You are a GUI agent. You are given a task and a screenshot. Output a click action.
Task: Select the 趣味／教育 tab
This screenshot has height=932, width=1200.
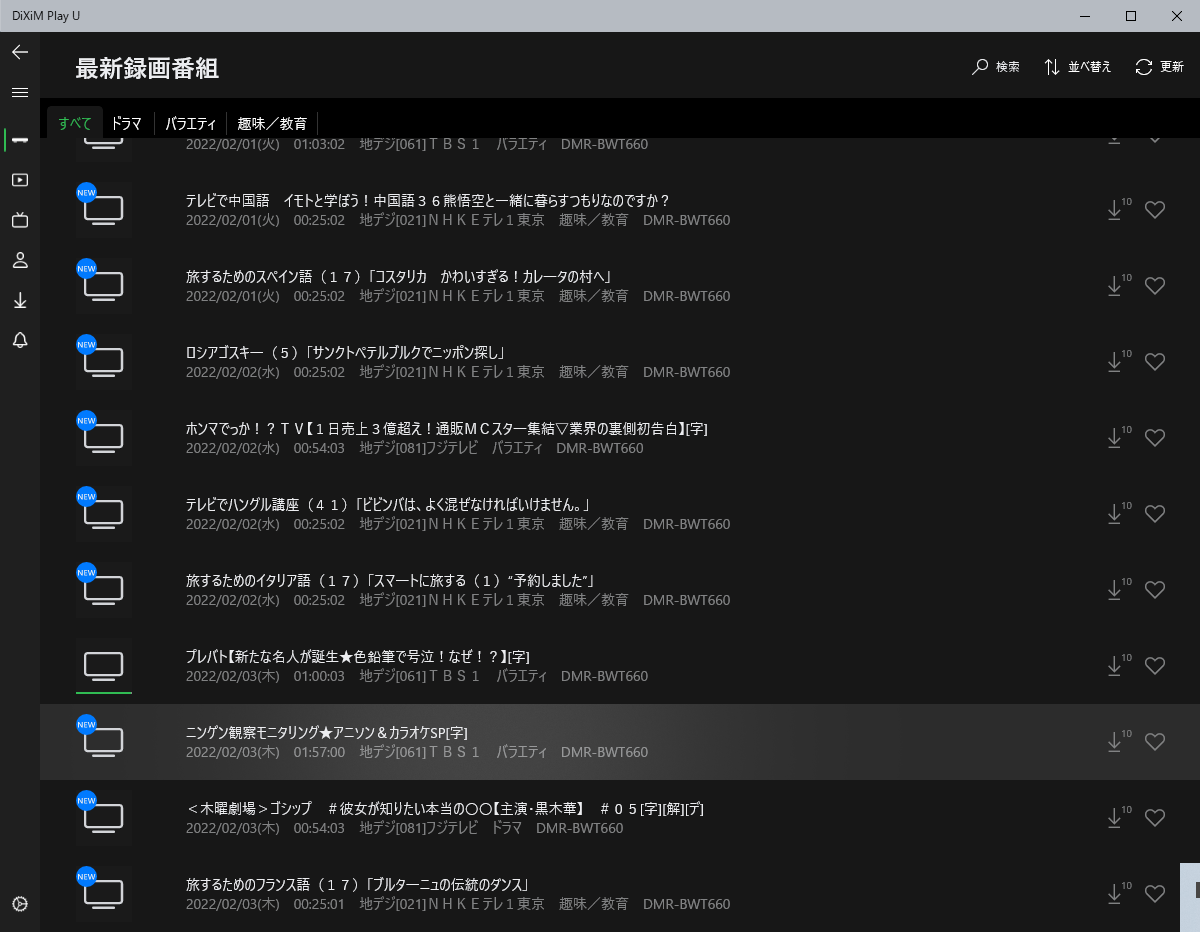point(272,124)
